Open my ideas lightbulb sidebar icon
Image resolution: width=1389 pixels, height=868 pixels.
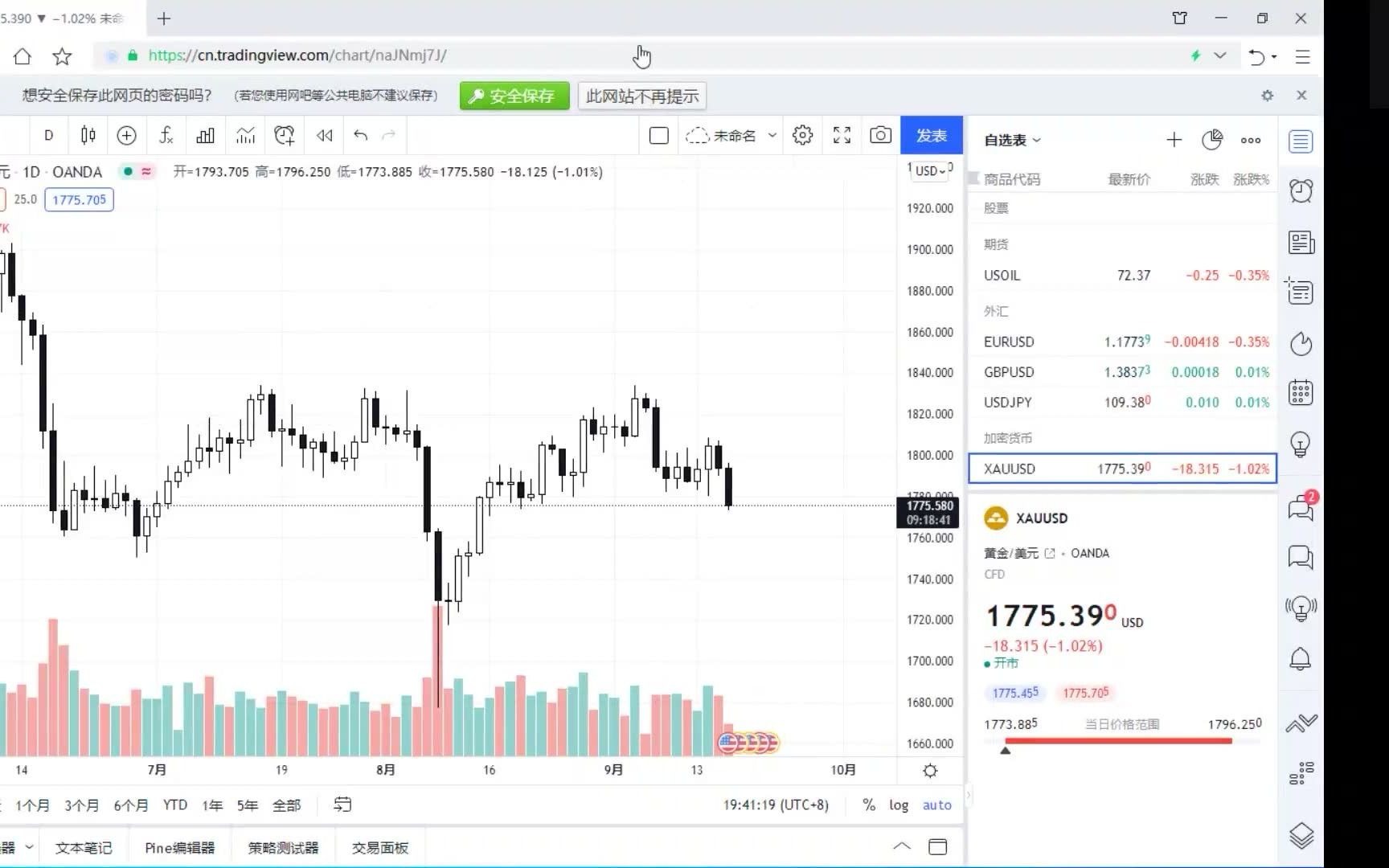(1301, 444)
